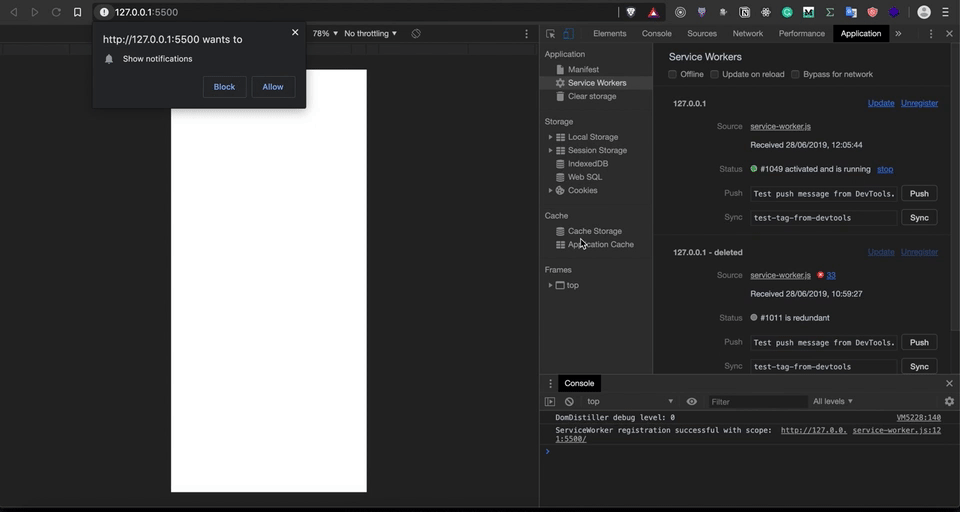Open the console context top dropdown
The height and width of the screenshot is (512, 960).
[x=629, y=402]
